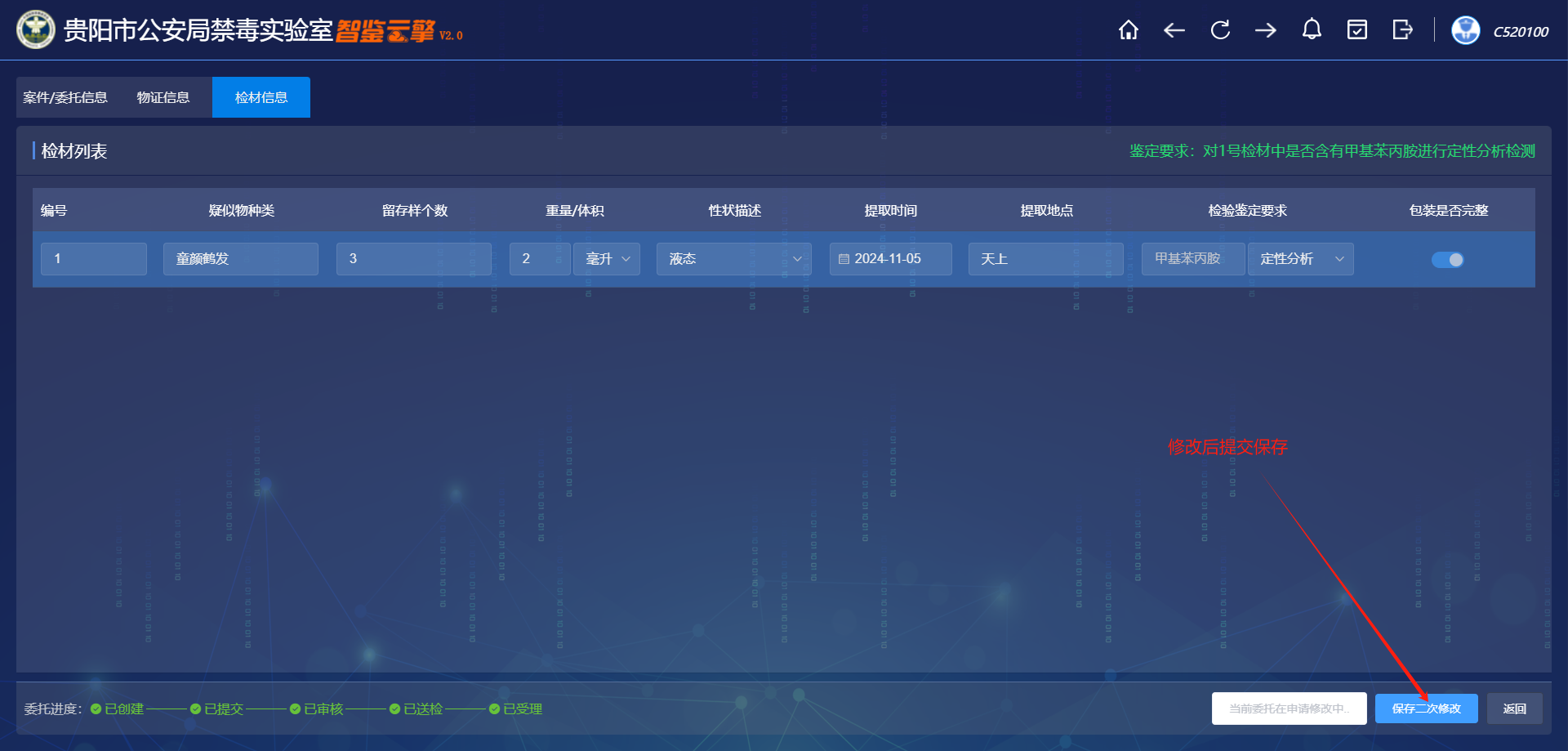1568x751 pixels.
Task: Open the 提取时间 date picker field
Action: point(890,259)
